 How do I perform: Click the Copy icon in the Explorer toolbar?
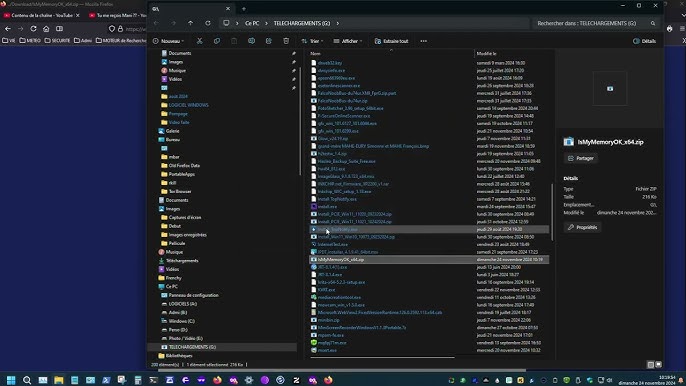[217, 41]
